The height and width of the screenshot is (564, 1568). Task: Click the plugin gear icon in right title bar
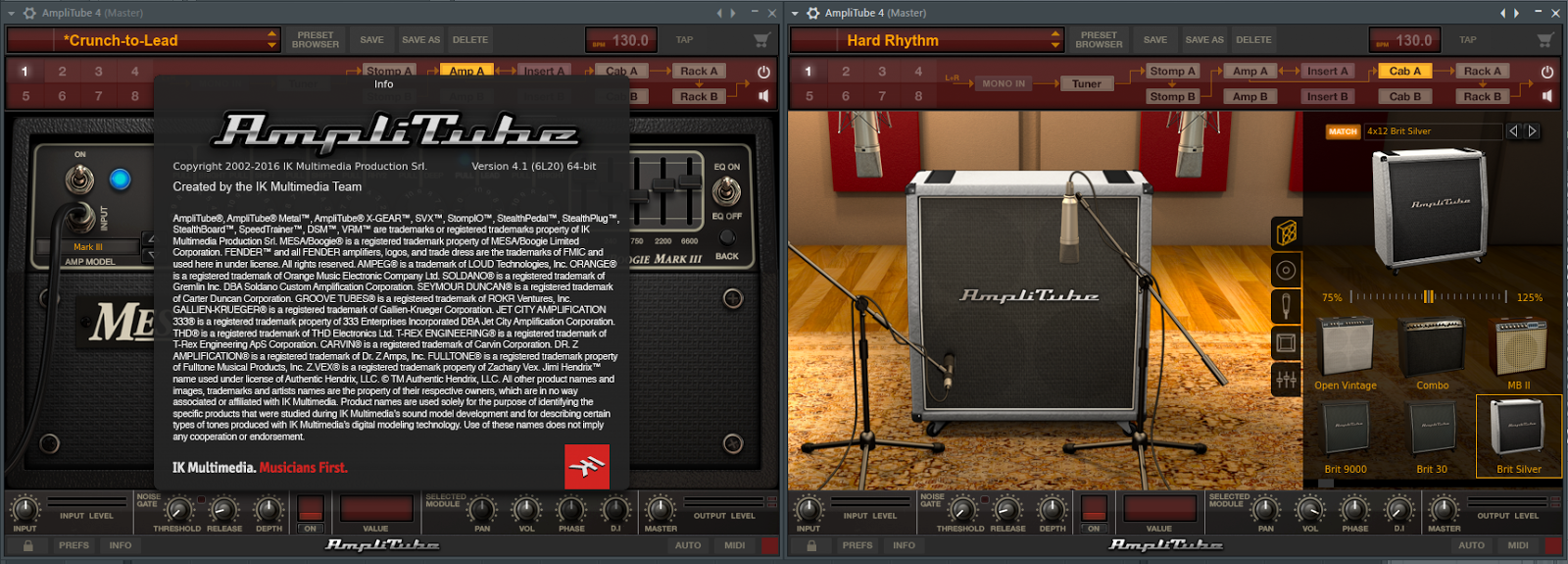click(x=812, y=13)
